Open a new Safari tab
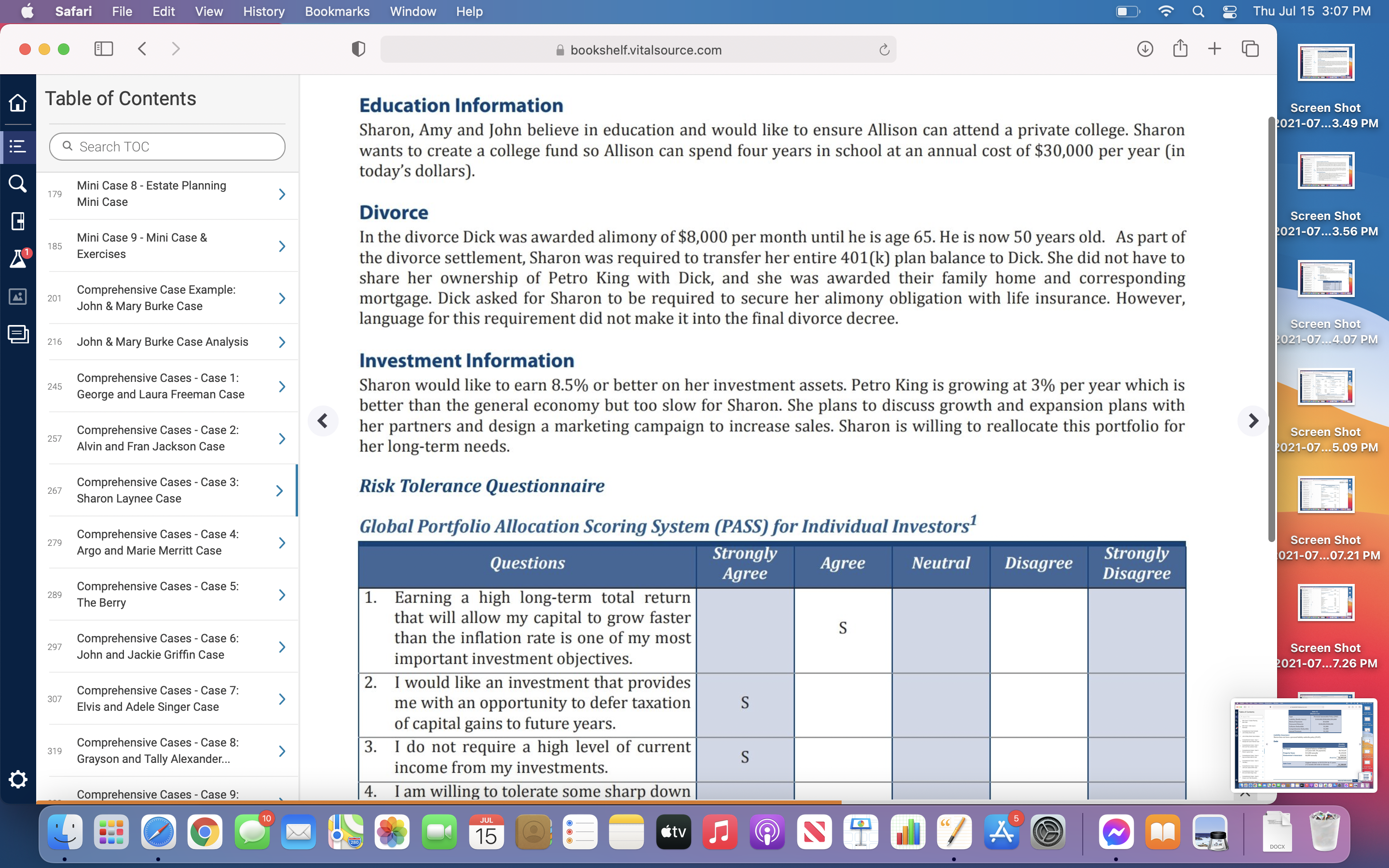1389x868 pixels. pyautogui.click(x=1214, y=49)
